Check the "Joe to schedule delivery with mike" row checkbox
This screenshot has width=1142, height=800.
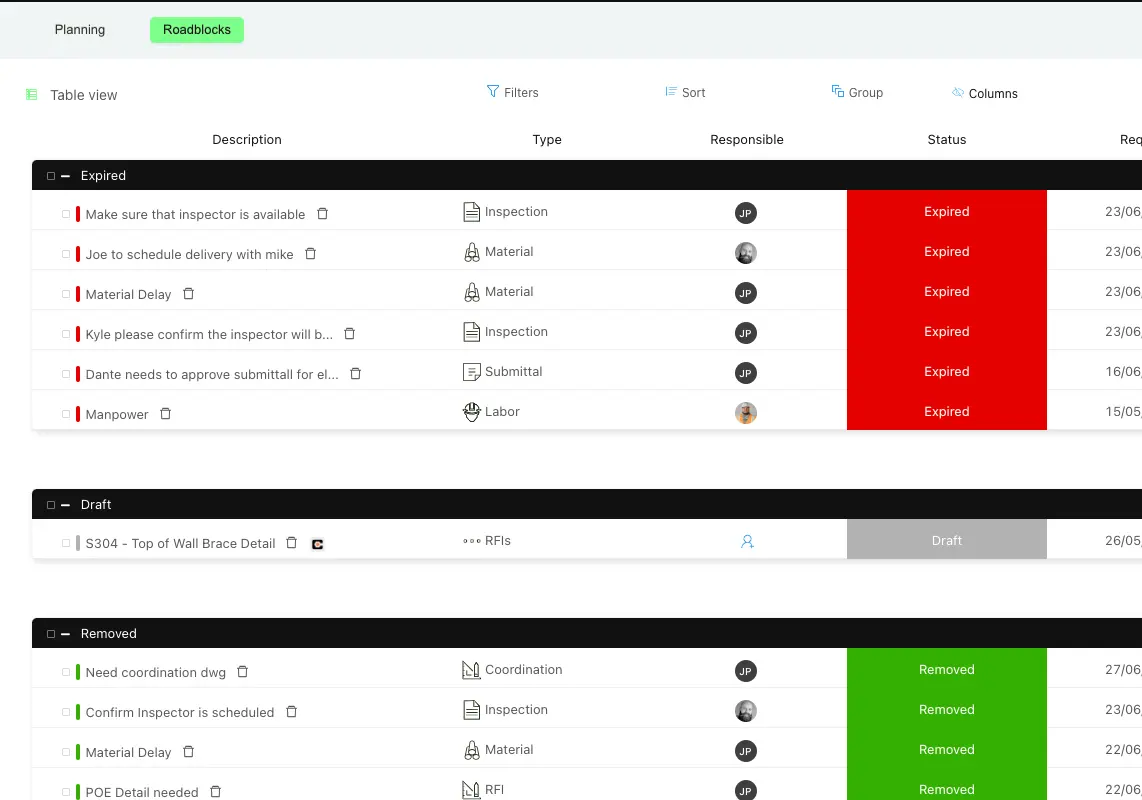pyautogui.click(x=64, y=253)
